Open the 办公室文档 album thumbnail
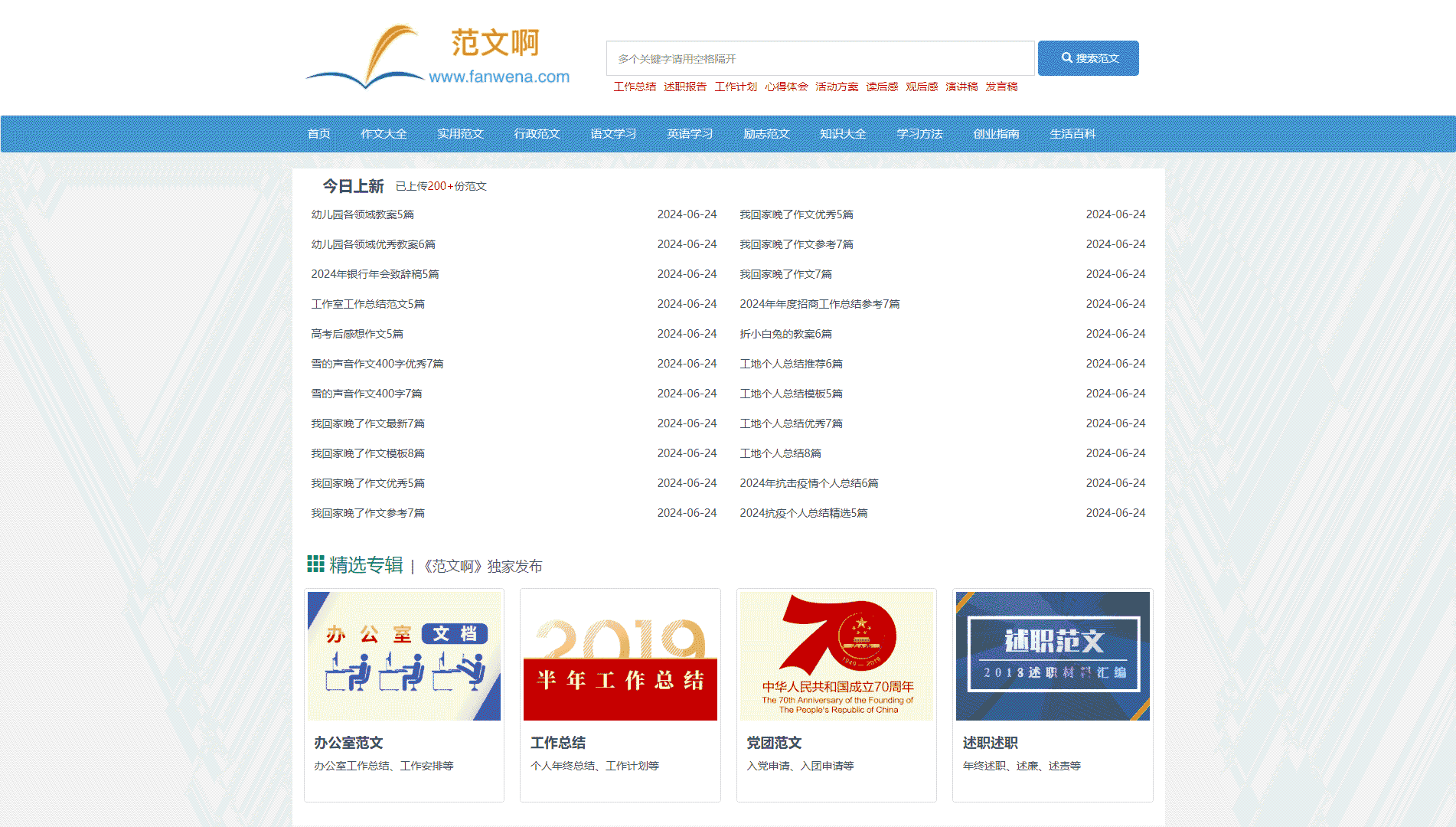The image size is (1456, 827). (x=404, y=656)
